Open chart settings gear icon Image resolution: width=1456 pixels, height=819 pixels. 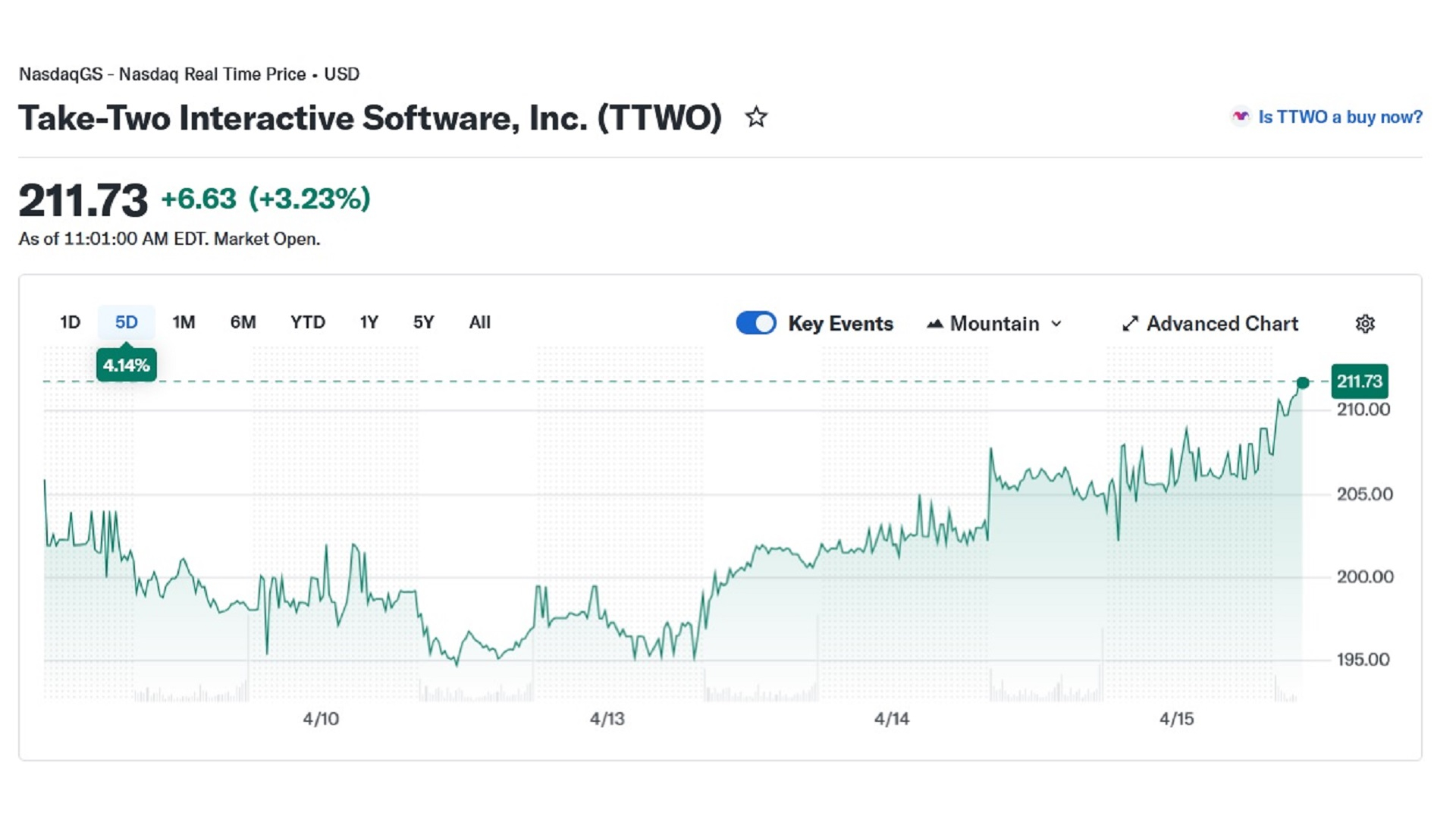tap(1364, 324)
